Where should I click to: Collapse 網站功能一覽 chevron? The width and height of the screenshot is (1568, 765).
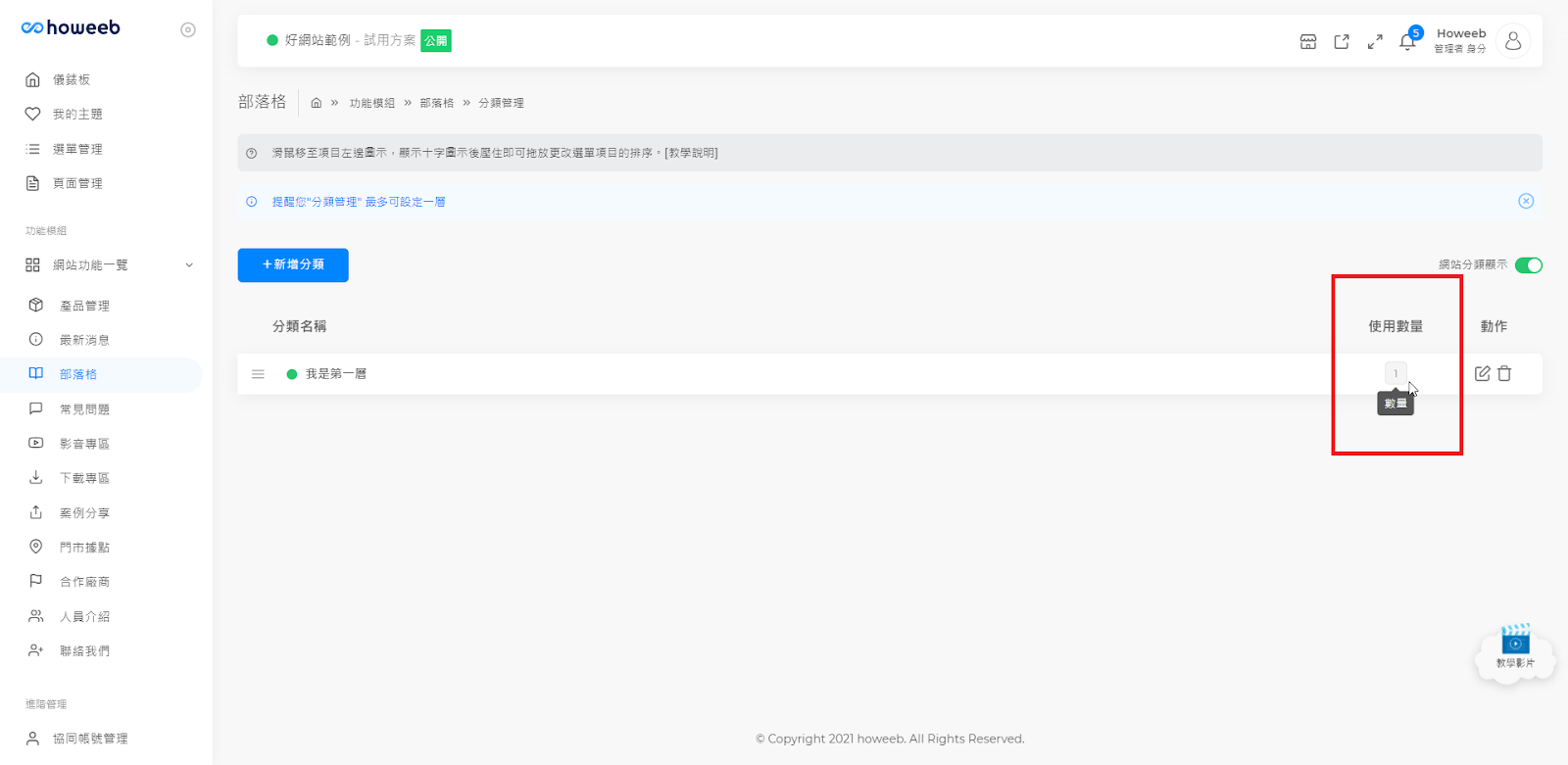[x=189, y=265]
